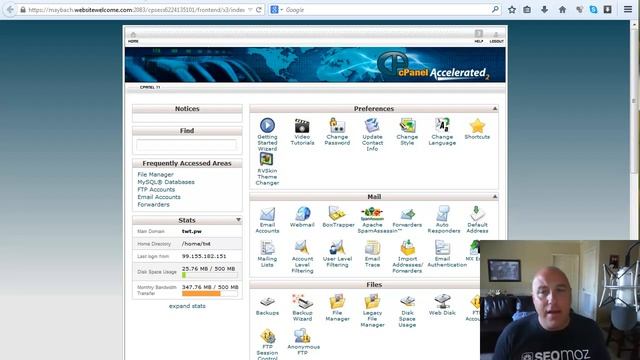The width and height of the screenshot is (640, 360).
Task: Reload the page with refresh button
Action: [259, 9]
